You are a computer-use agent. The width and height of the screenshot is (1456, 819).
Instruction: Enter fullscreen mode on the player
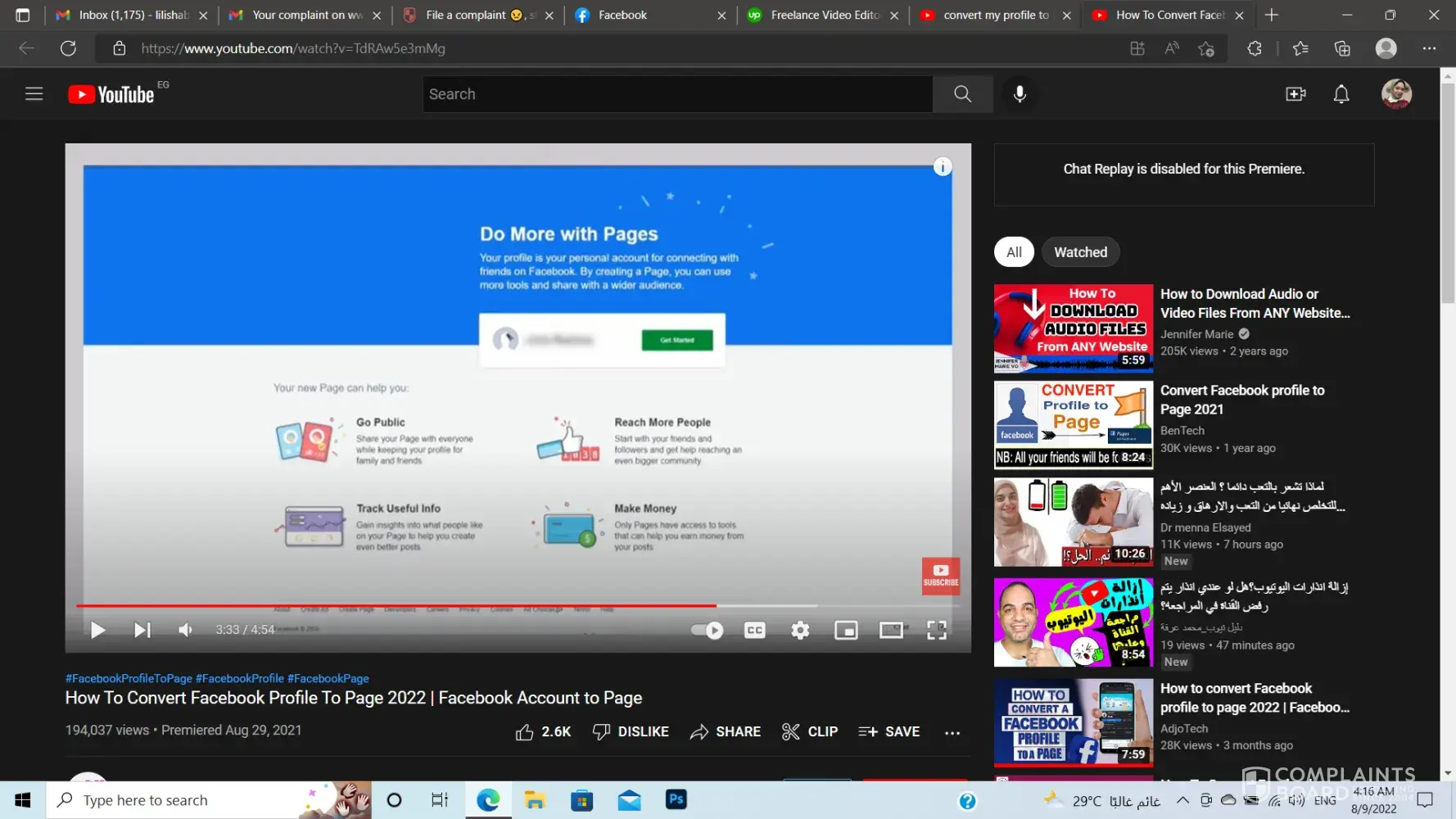click(x=936, y=630)
